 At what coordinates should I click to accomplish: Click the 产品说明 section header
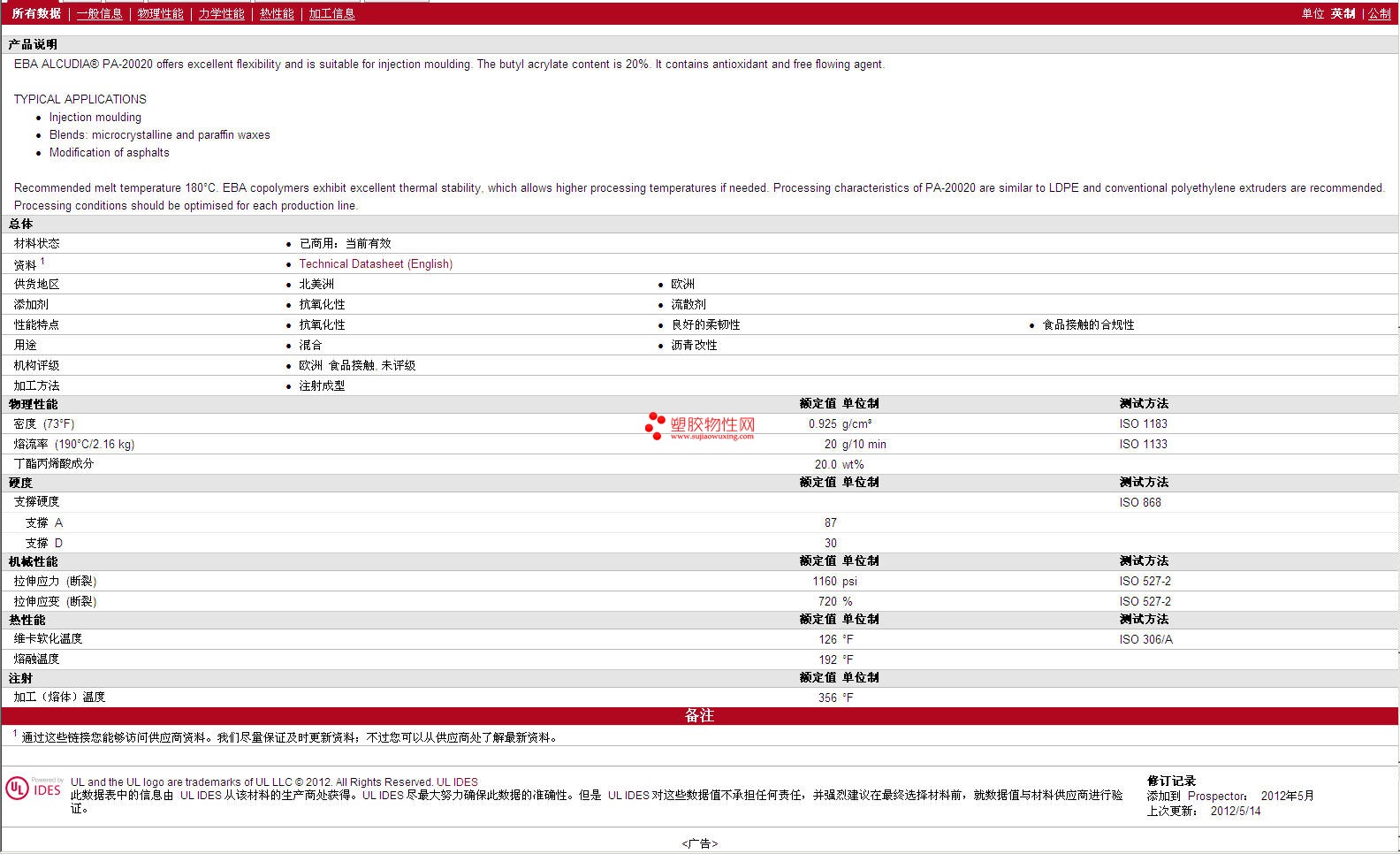coord(33,44)
